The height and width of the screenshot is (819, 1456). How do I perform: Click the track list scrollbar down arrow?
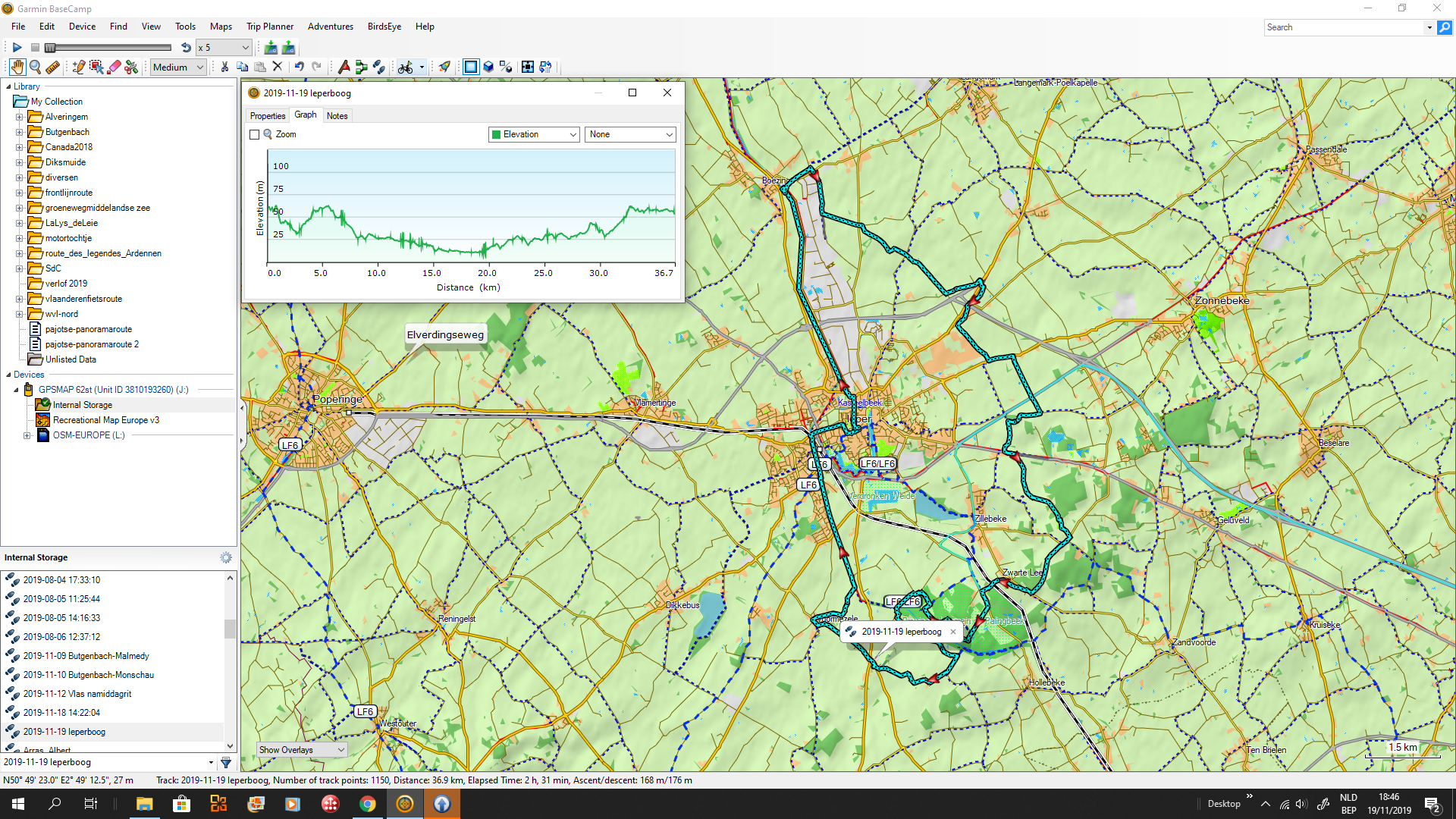tap(231, 746)
